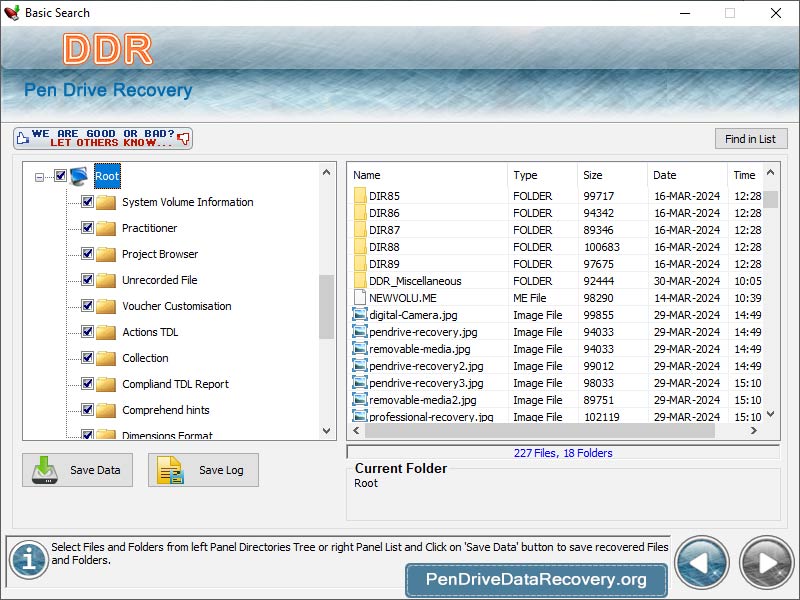The height and width of the screenshot is (600, 800).
Task: Click the Save Data disk icon
Action: (46, 470)
